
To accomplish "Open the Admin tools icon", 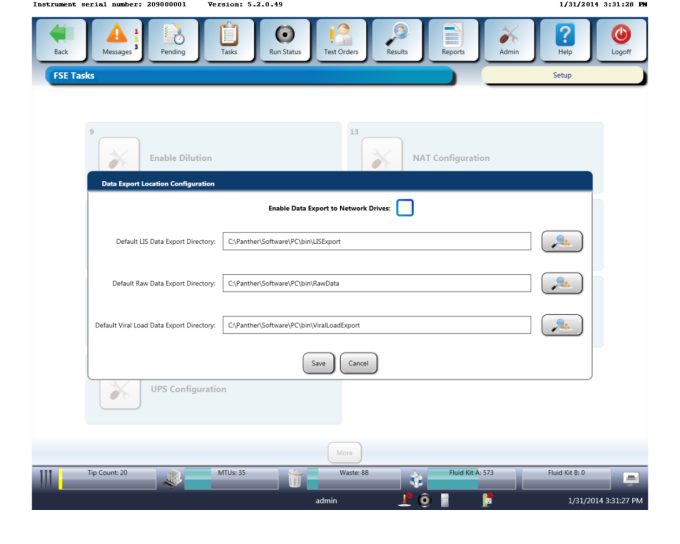I will (x=509, y=38).
